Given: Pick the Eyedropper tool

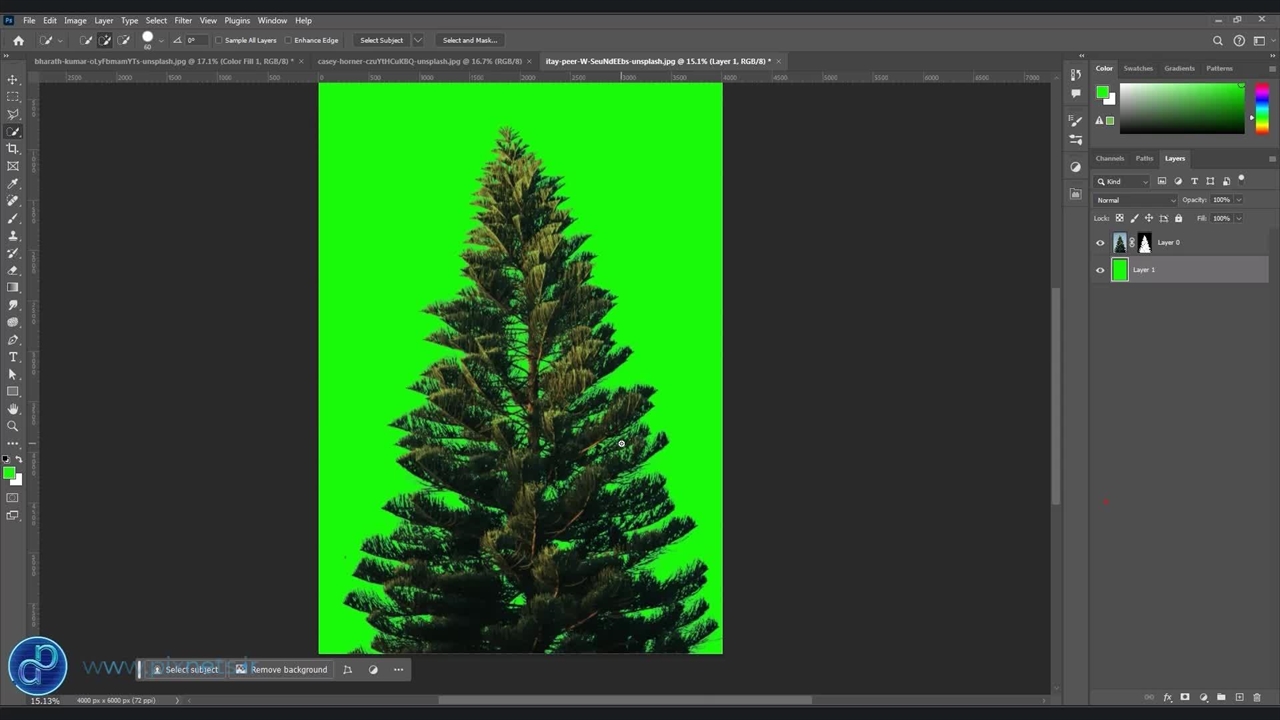Looking at the screenshot, I should (x=13, y=184).
